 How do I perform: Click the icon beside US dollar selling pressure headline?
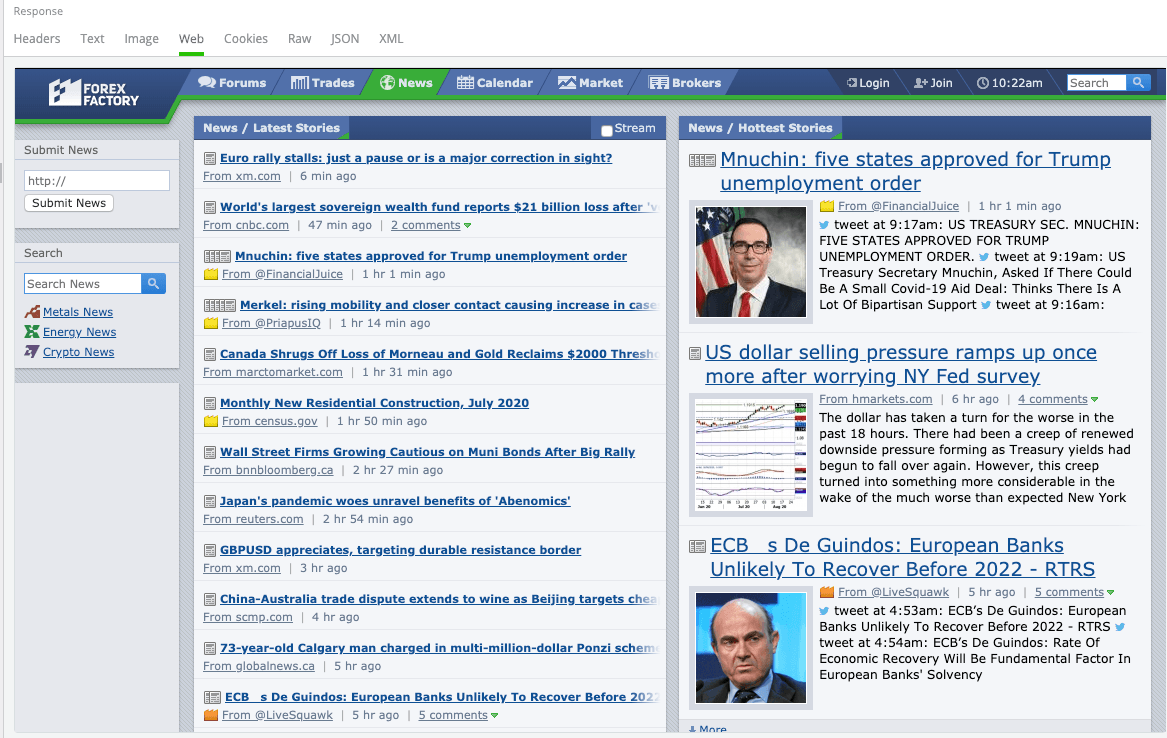pos(695,353)
